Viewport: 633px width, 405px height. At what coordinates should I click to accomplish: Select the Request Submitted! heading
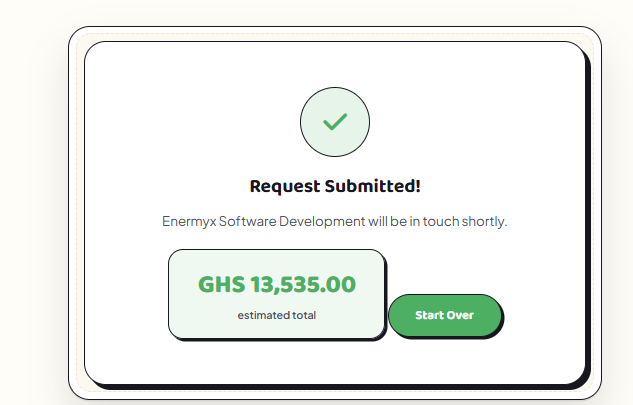click(x=335, y=187)
